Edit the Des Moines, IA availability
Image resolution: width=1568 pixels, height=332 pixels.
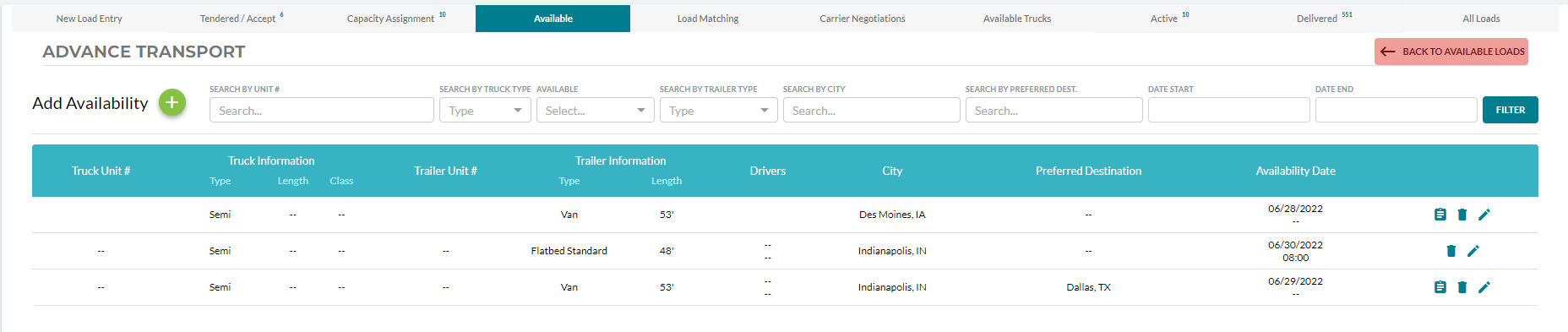1484,215
